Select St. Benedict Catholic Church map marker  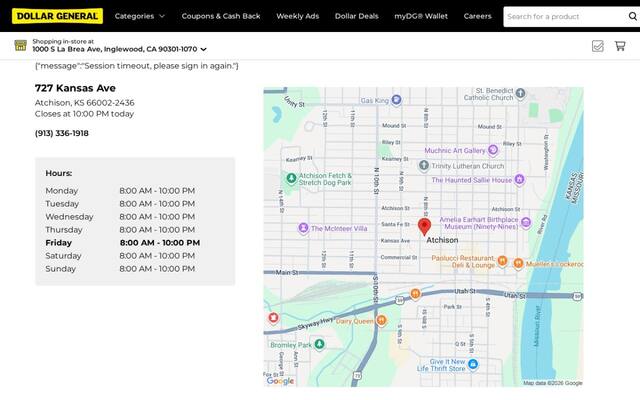[520, 93]
